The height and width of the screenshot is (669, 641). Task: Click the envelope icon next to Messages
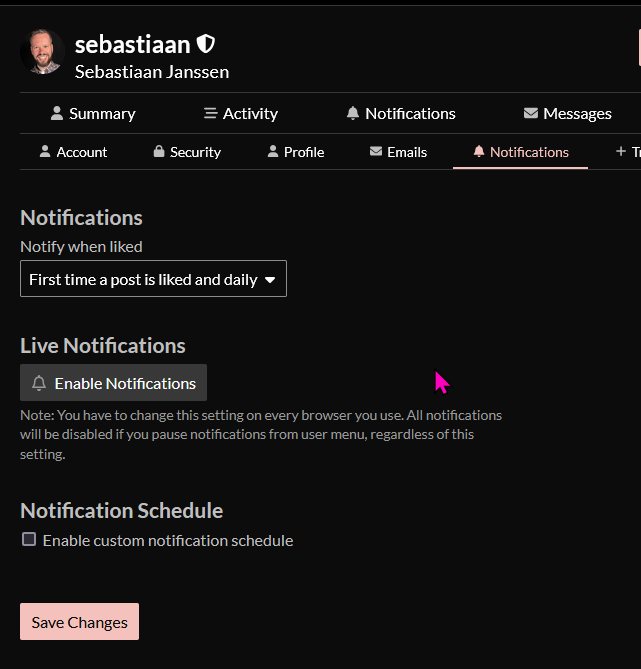(530, 113)
